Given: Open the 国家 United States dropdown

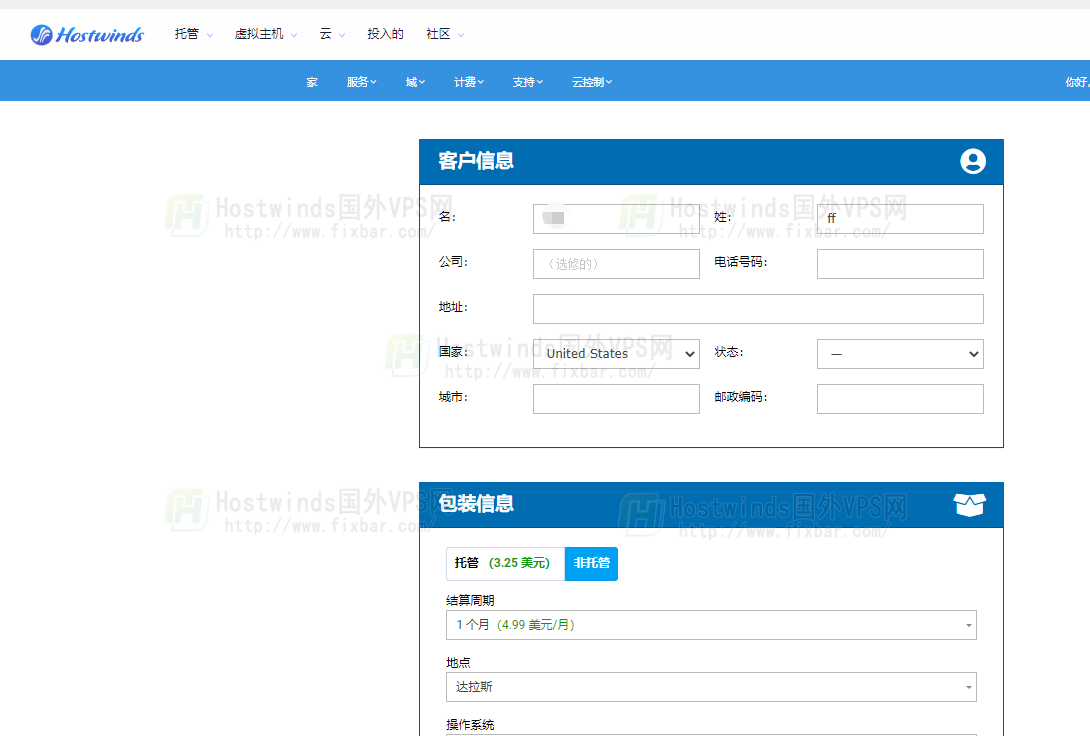Looking at the screenshot, I should (616, 354).
